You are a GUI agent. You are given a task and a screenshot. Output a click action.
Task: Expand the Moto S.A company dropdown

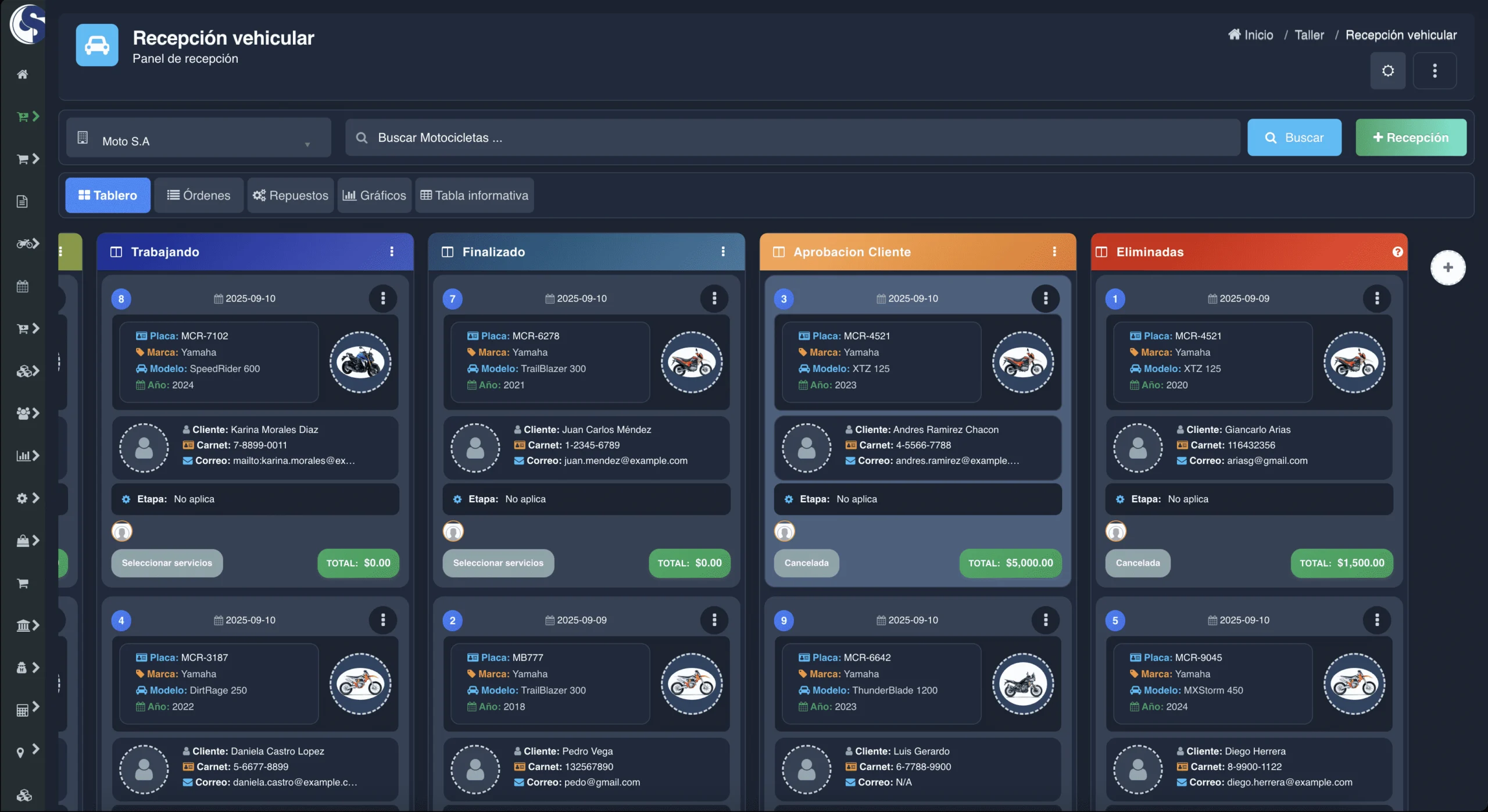(198, 138)
